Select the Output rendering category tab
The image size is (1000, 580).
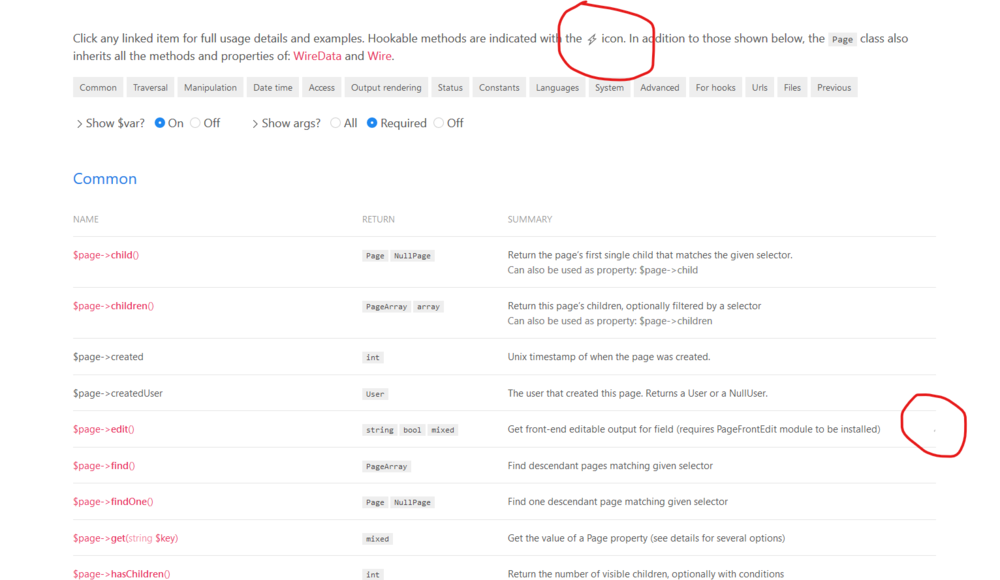386,88
